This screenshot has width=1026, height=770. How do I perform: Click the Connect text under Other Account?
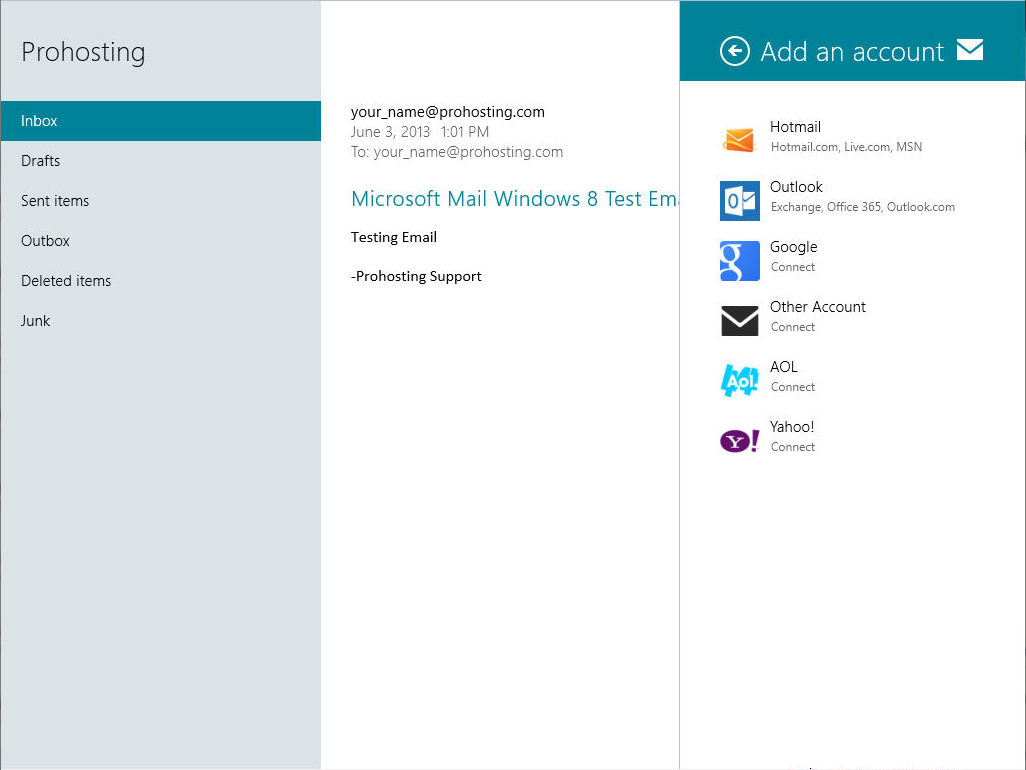(792, 327)
